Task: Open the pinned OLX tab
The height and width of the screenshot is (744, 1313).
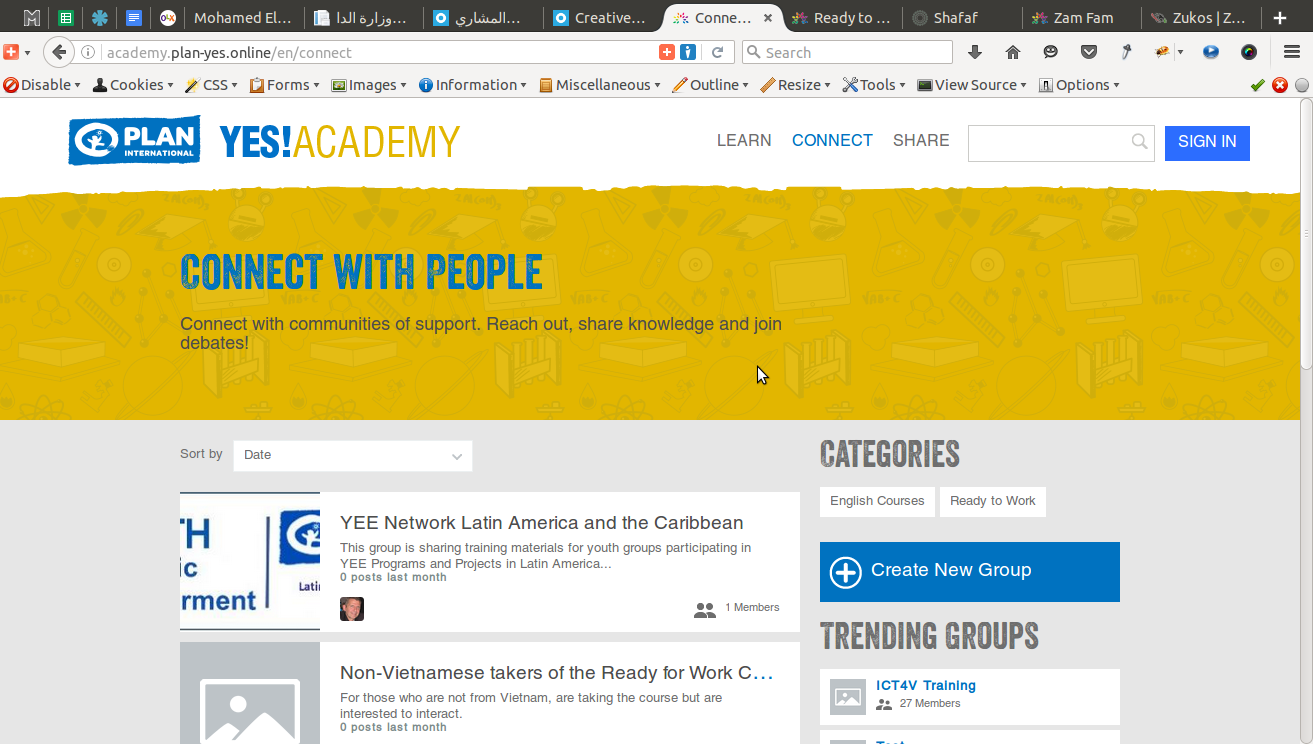Action: click(x=167, y=18)
